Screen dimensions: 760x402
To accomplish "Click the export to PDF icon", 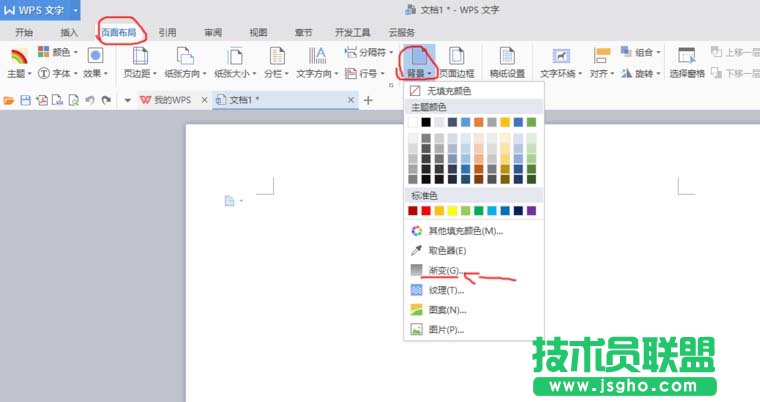I will [42, 100].
